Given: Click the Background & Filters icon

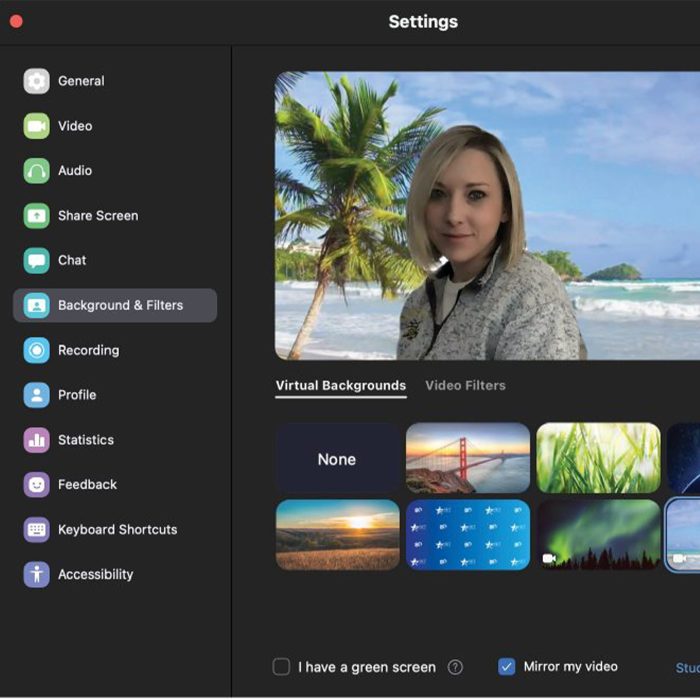Looking at the screenshot, I should pos(36,305).
